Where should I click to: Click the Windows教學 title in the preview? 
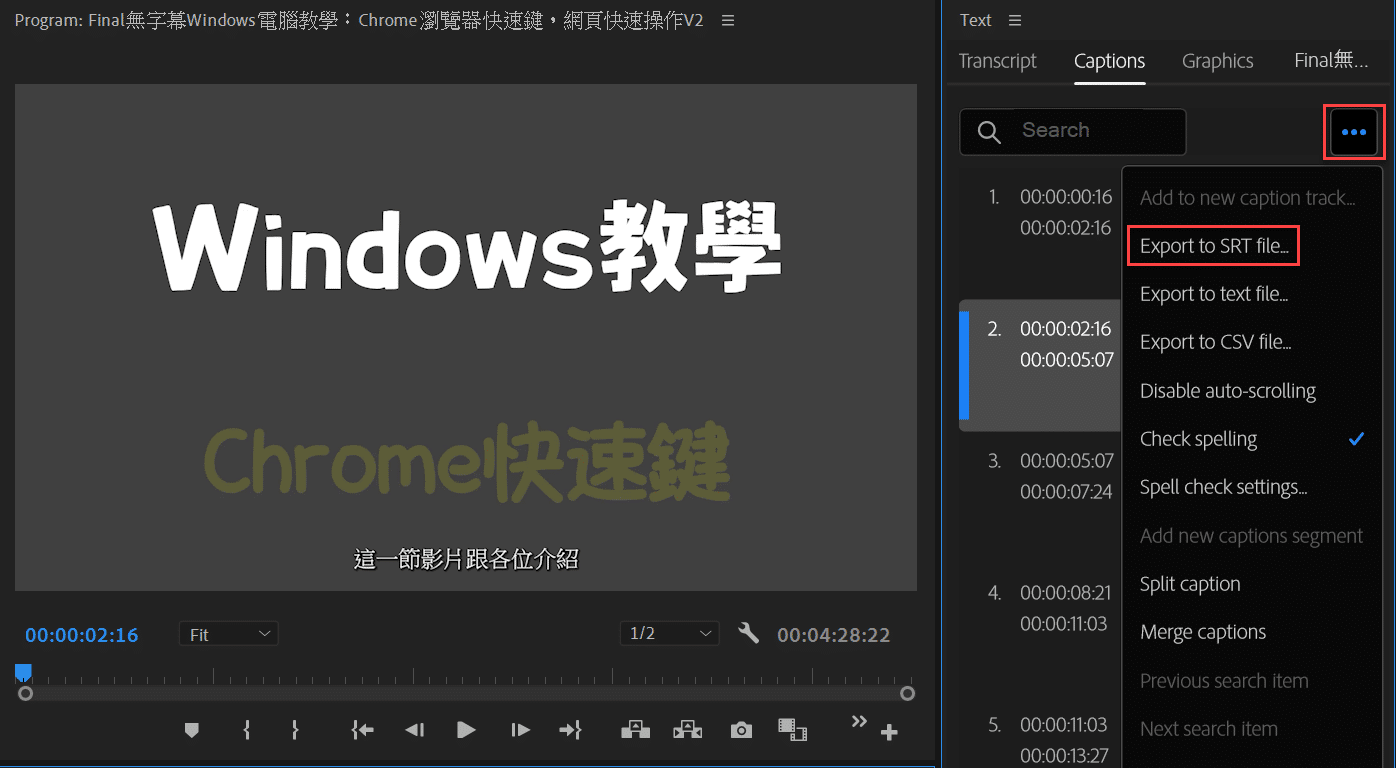(x=467, y=246)
